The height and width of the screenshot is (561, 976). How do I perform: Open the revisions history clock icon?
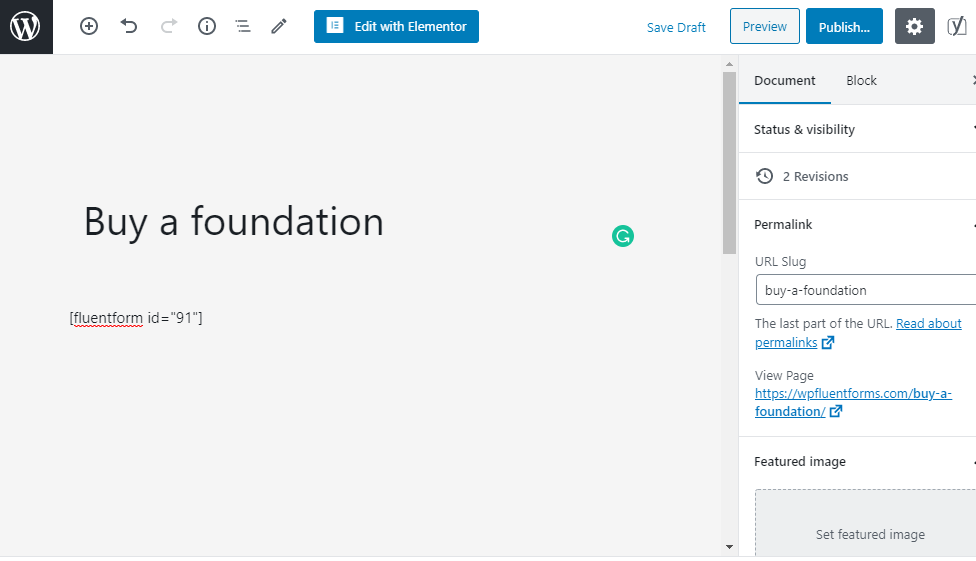pos(764,176)
